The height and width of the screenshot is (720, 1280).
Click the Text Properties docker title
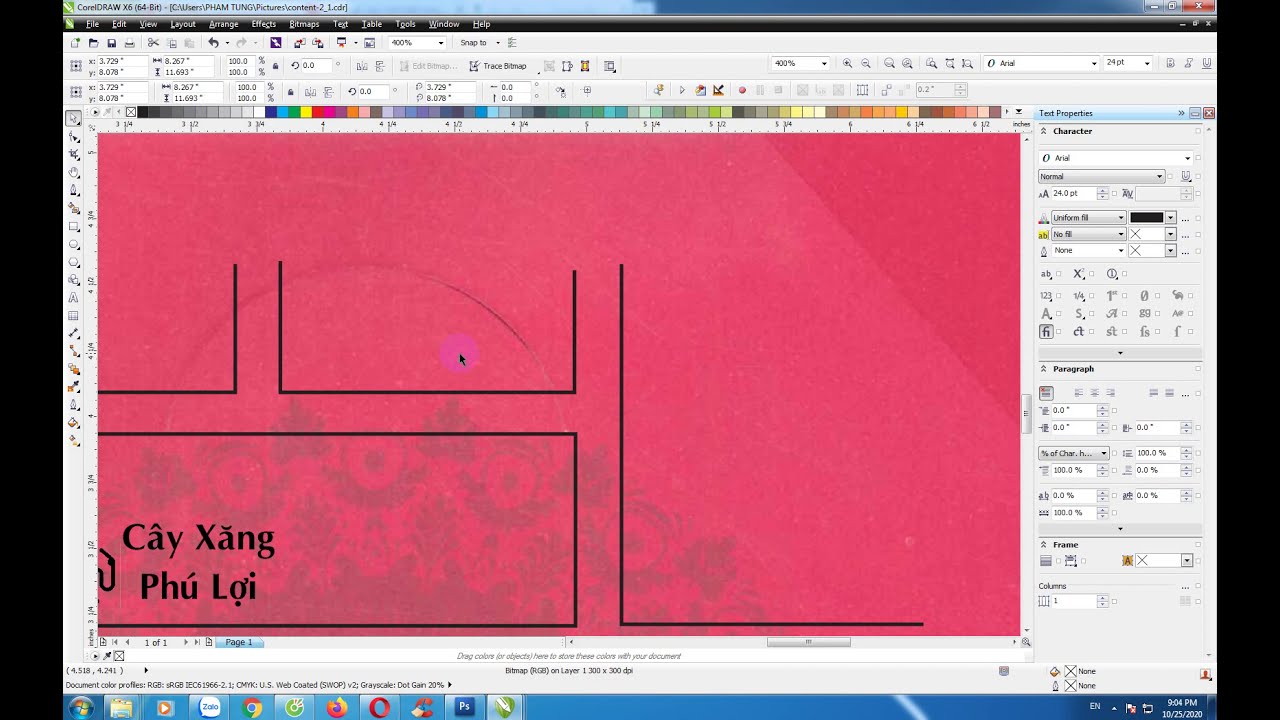1066,113
